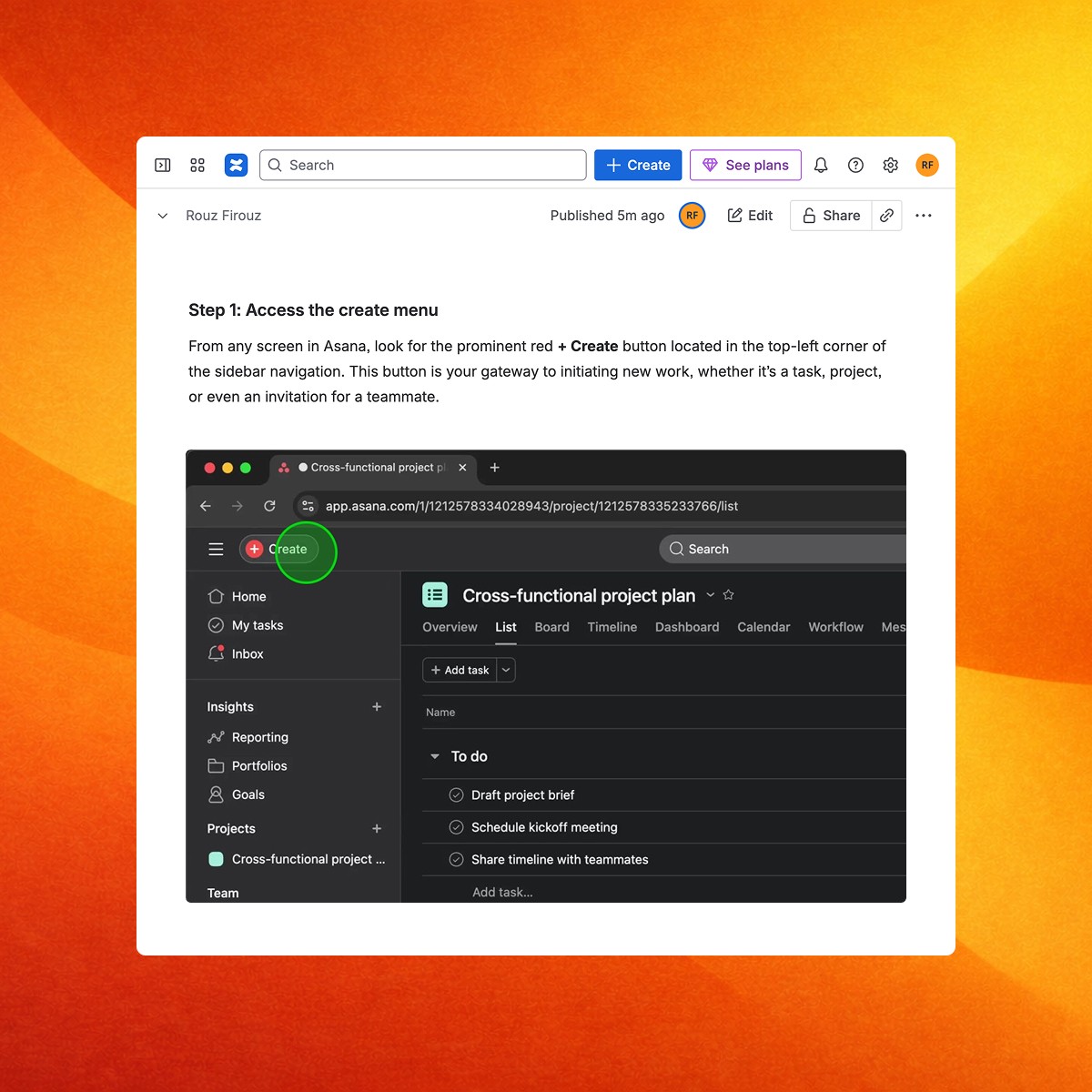
Task: Click the Confluence logo icon
Action: pos(237,165)
